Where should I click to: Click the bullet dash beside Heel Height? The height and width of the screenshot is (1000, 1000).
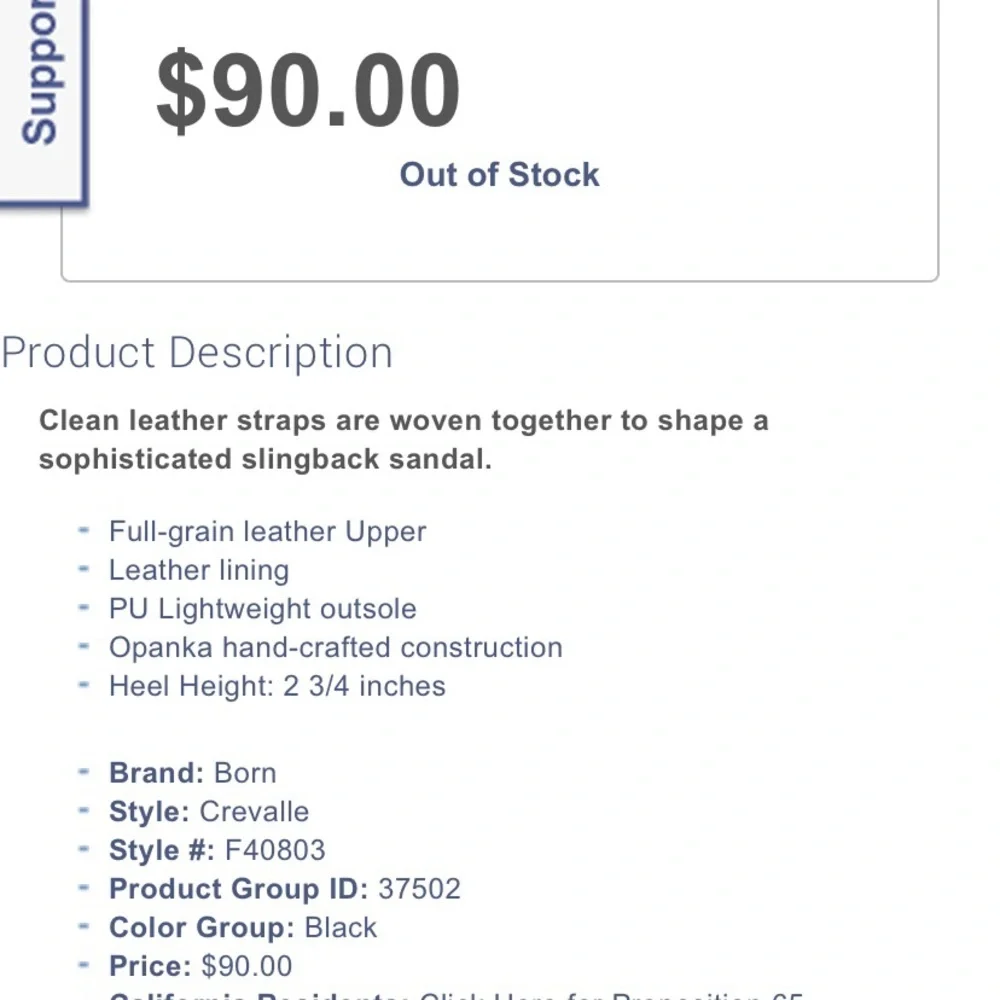click(x=85, y=685)
